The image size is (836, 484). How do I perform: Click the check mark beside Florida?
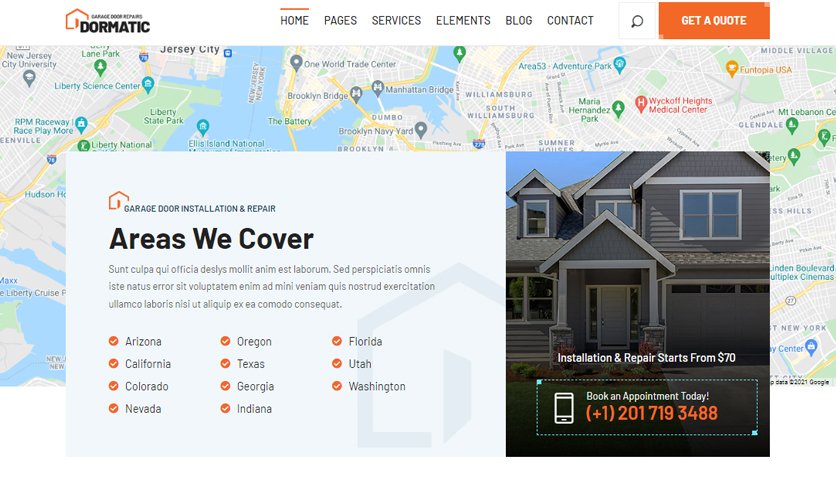point(337,341)
